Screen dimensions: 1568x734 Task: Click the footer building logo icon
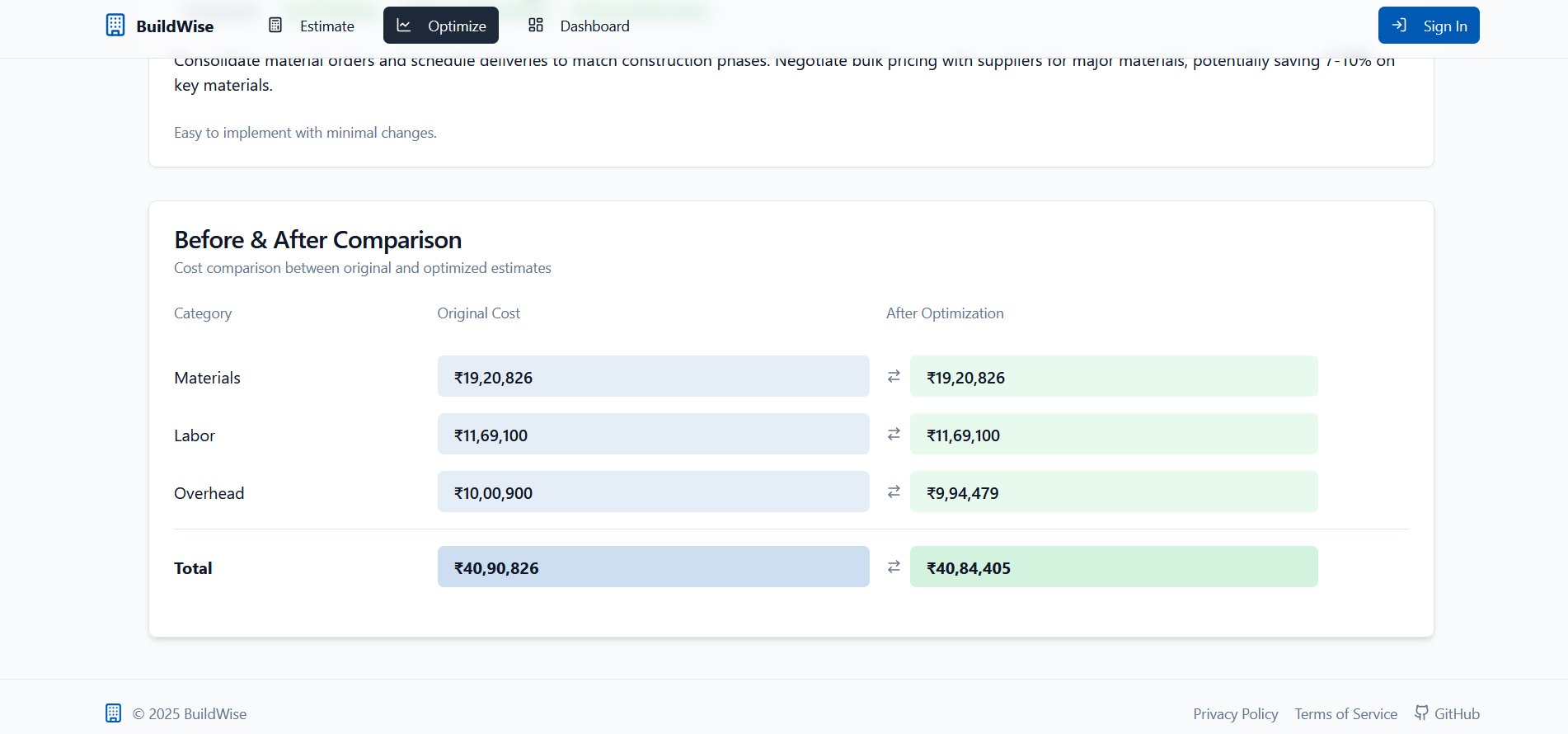coord(114,713)
